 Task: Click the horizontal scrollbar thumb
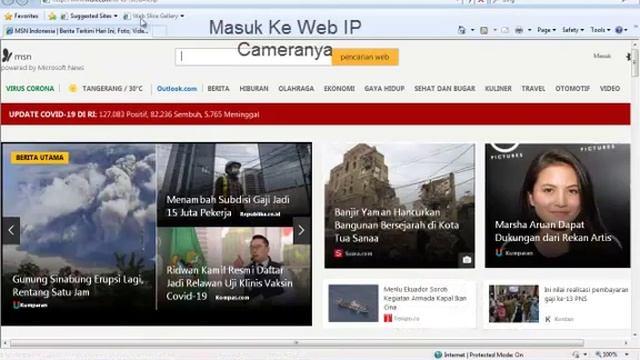pos(297,343)
